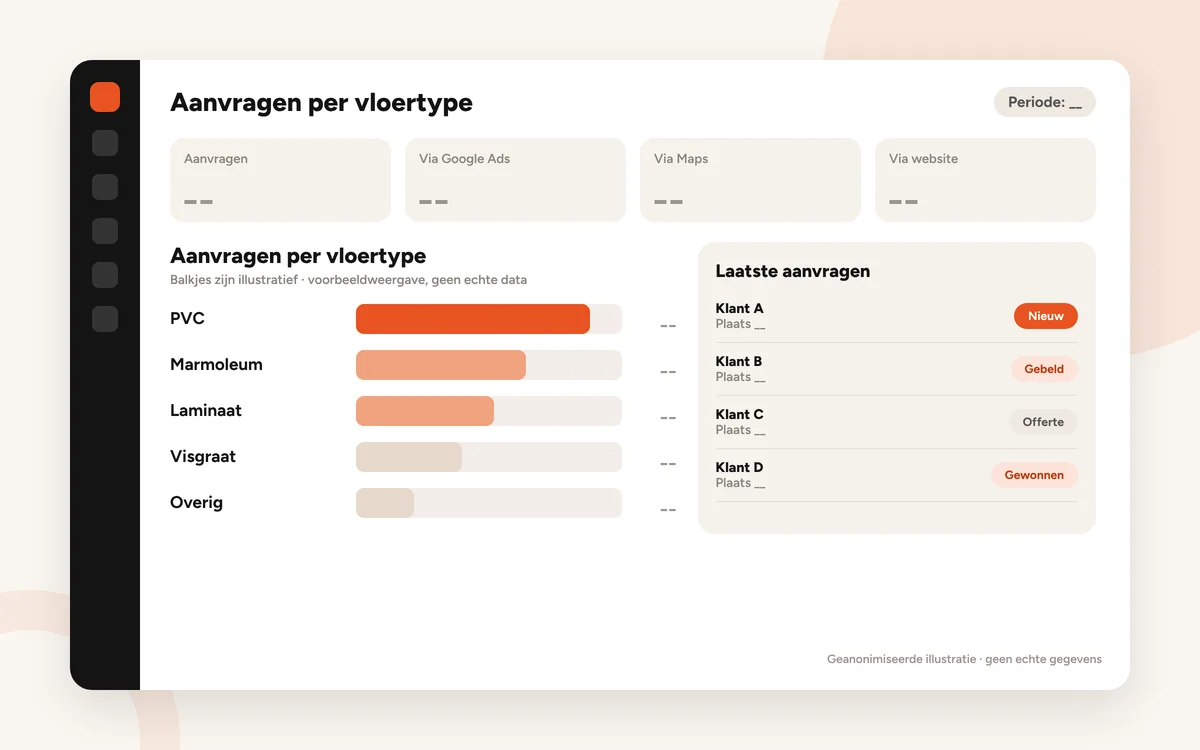Image resolution: width=1200 pixels, height=750 pixels.
Task: Open the Klant D entry
Action: pos(897,475)
